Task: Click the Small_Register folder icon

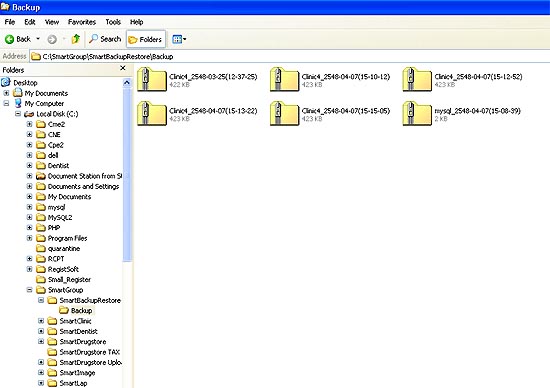Action: coord(41,280)
